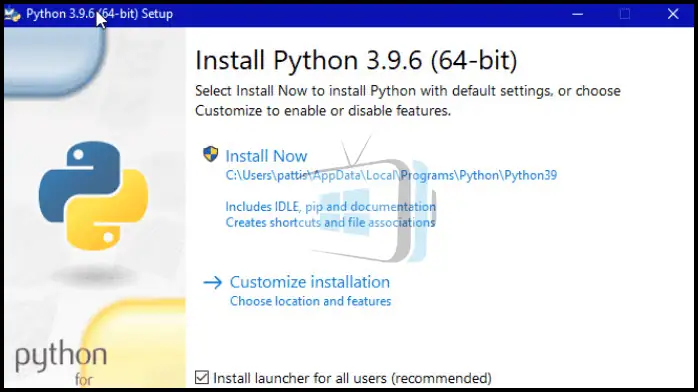Screen dimensions: 698x392
Task: Click the 'Install Python 3.9.6 (64-bit)' heading
Action: pos(356,60)
